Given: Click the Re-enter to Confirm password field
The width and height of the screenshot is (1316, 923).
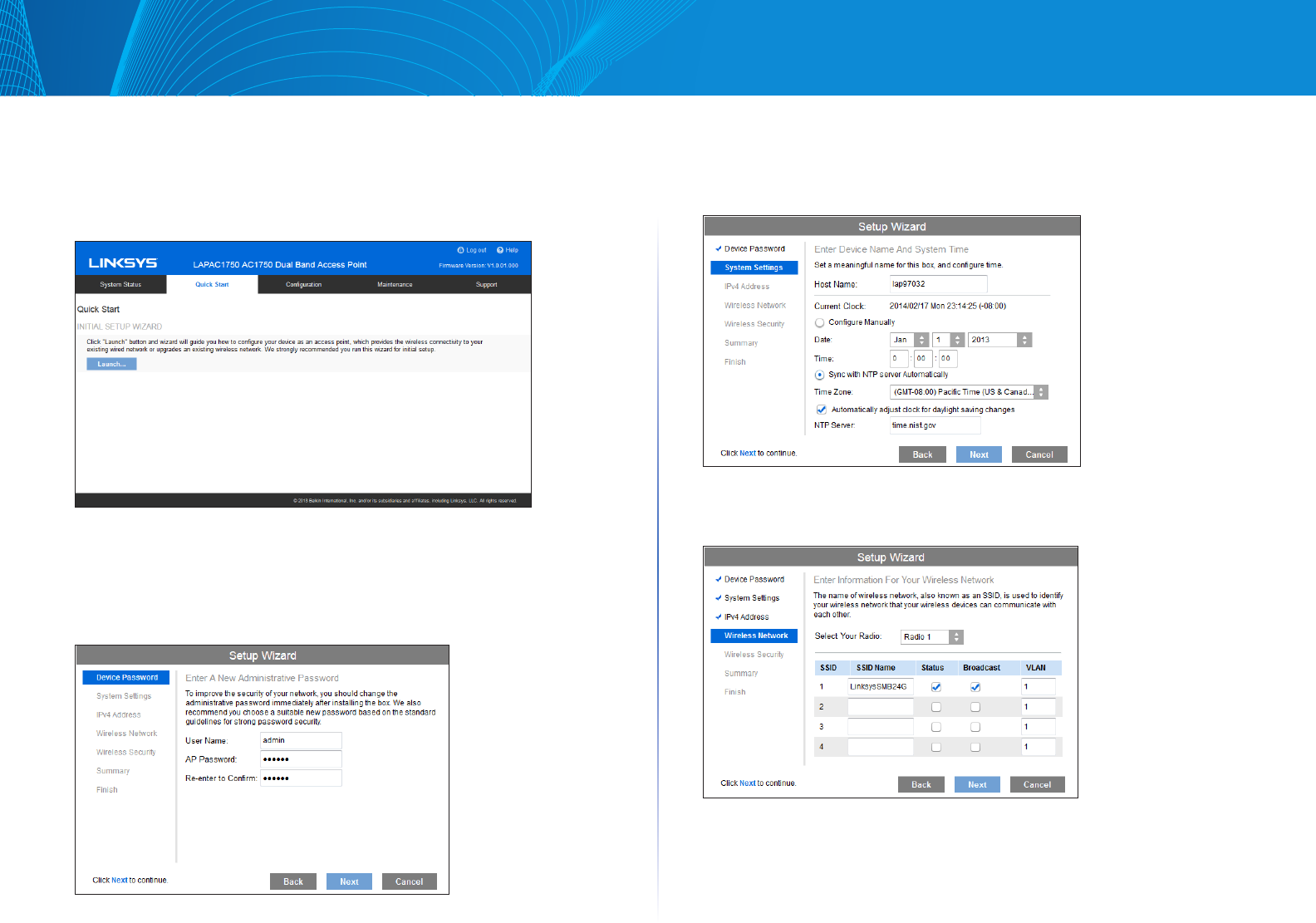Looking at the screenshot, I should (301, 778).
